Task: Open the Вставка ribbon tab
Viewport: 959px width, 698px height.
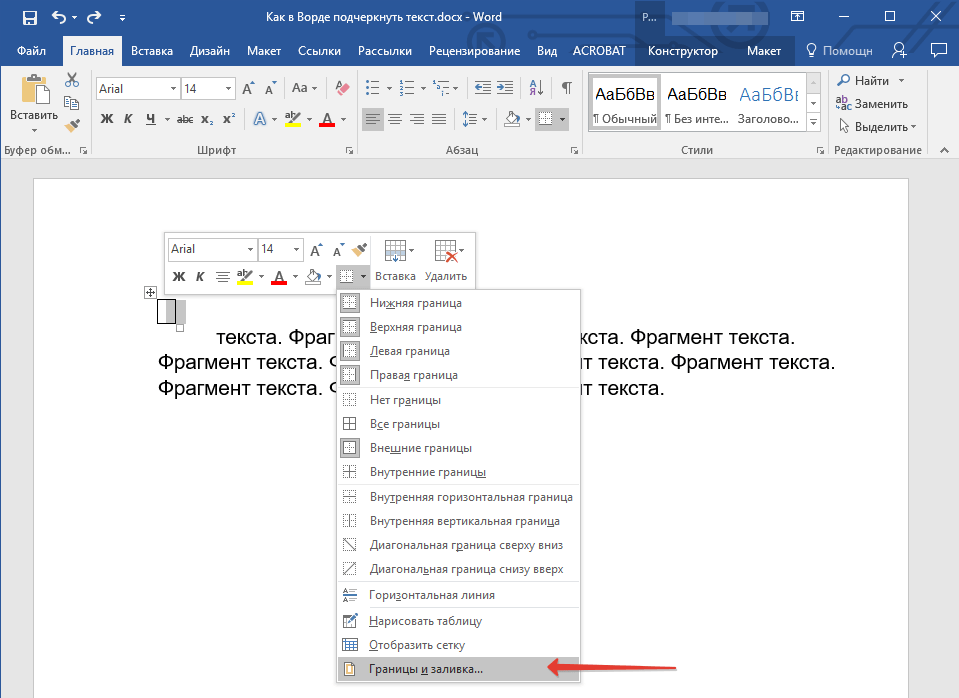Action: point(151,51)
